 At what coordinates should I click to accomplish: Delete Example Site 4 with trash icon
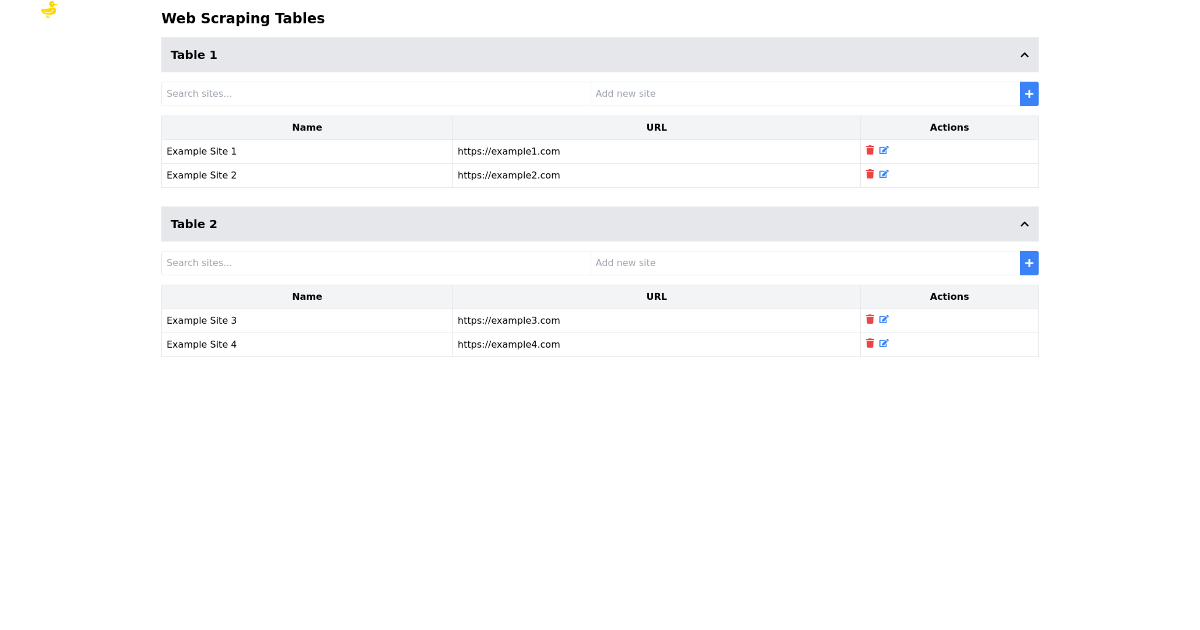pos(870,343)
